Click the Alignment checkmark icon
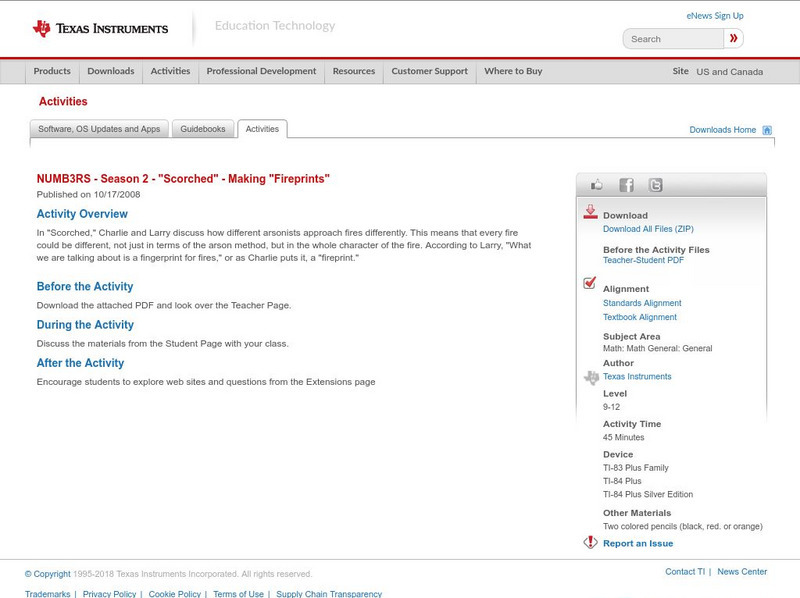 coord(588,284)
